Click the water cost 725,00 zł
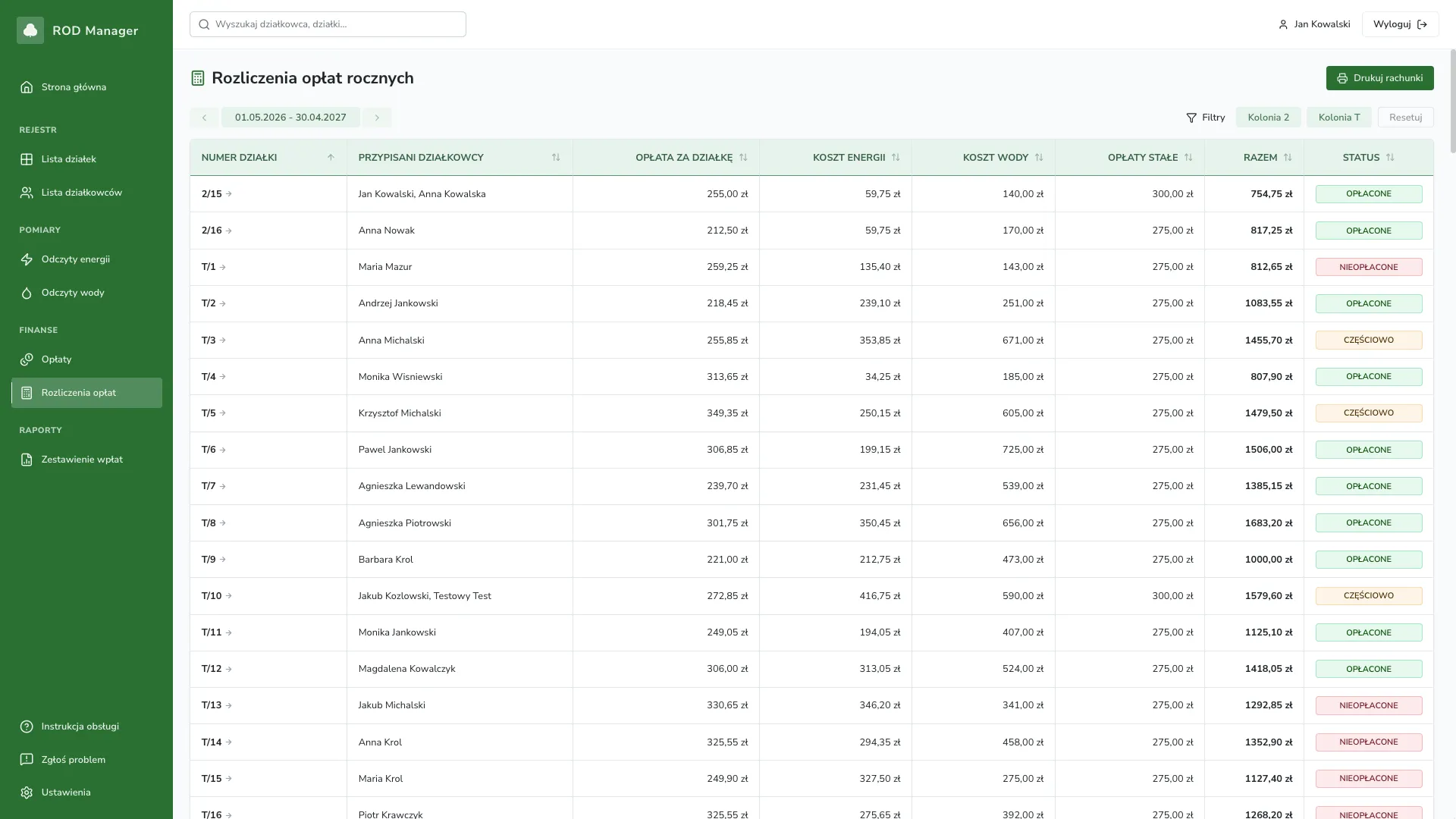The image size is (1456, 819). coord(1023,450)
